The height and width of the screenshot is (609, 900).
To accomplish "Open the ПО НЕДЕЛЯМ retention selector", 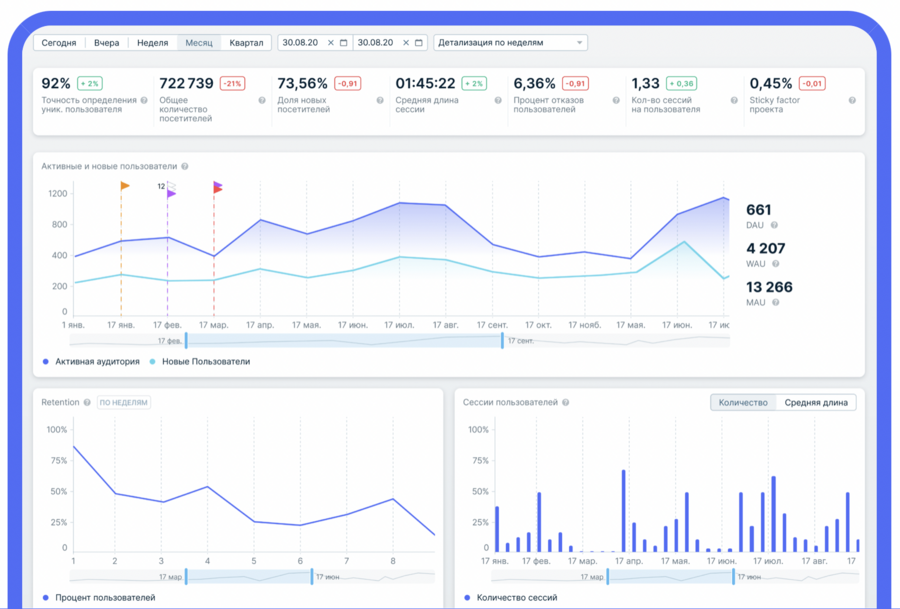I will pos(124,403).
